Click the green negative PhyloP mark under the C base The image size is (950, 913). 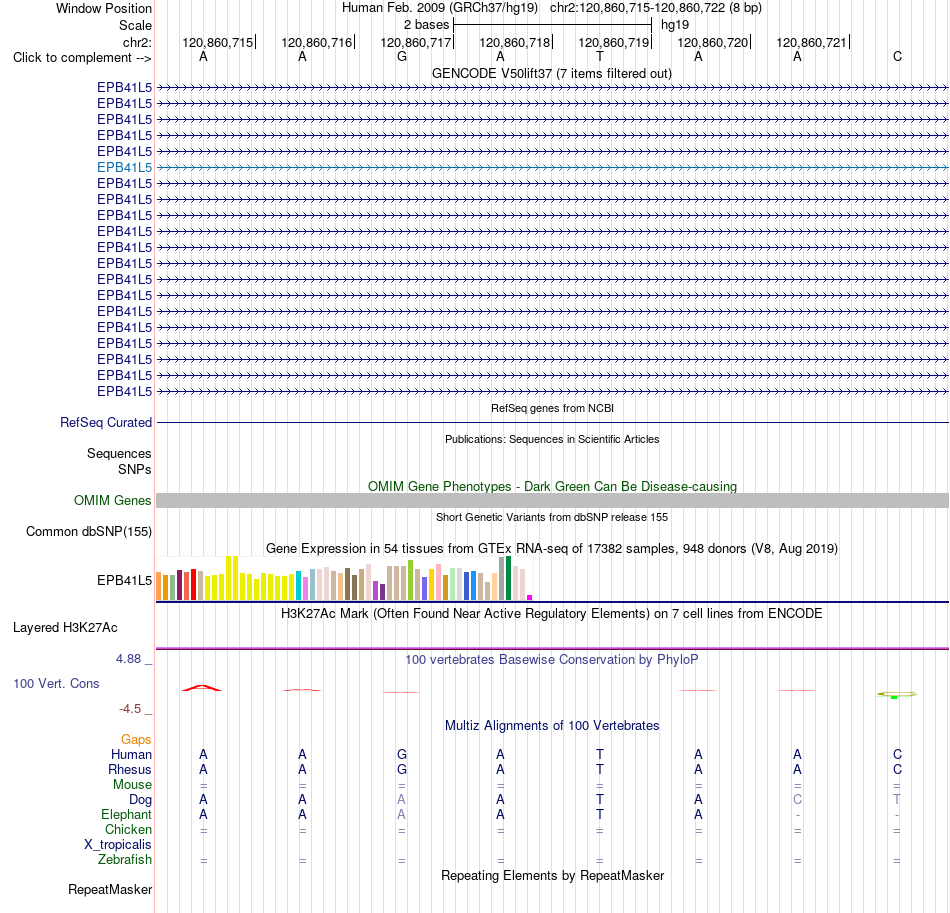[894, 697]
